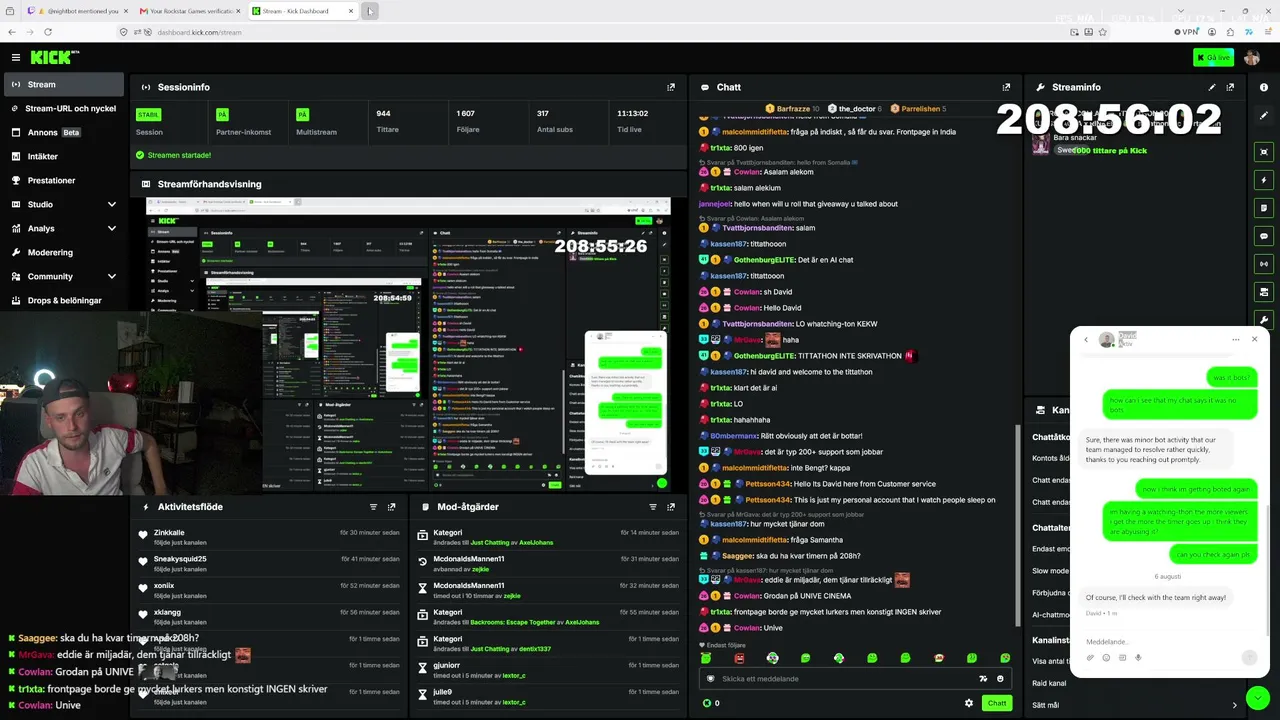Select the Zinkkalle follower entry in Aktivitetsflöde
Screen dimensions: 1280x720
[x=269, y=538]
